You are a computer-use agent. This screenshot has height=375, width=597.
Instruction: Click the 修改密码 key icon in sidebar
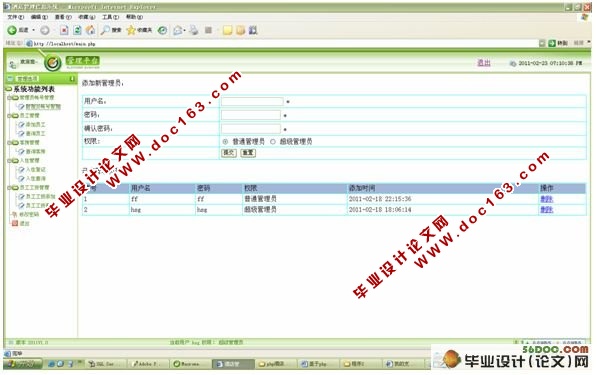click(x=15, y=214)
